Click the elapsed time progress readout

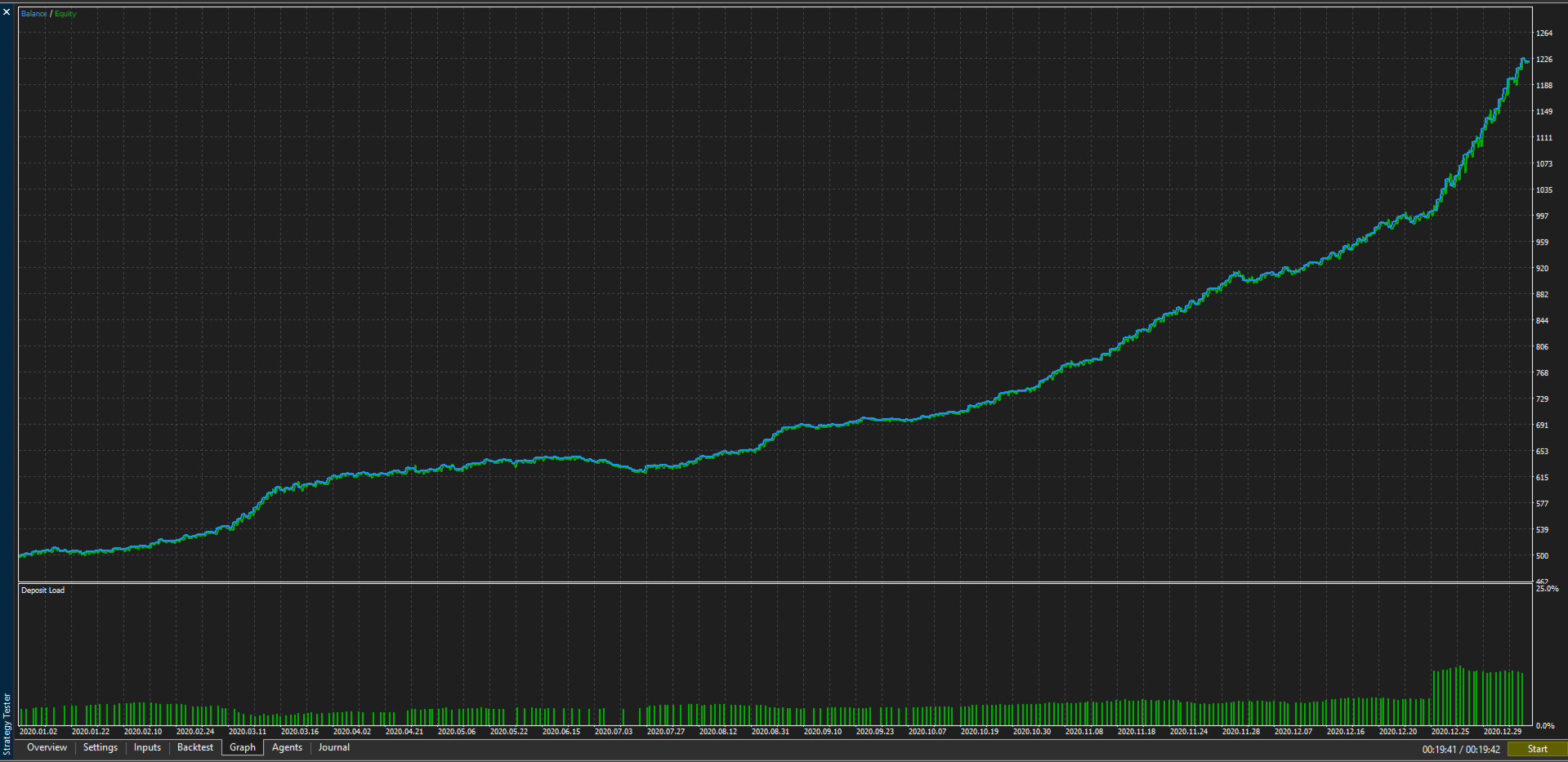click(x=1461, y=749)
